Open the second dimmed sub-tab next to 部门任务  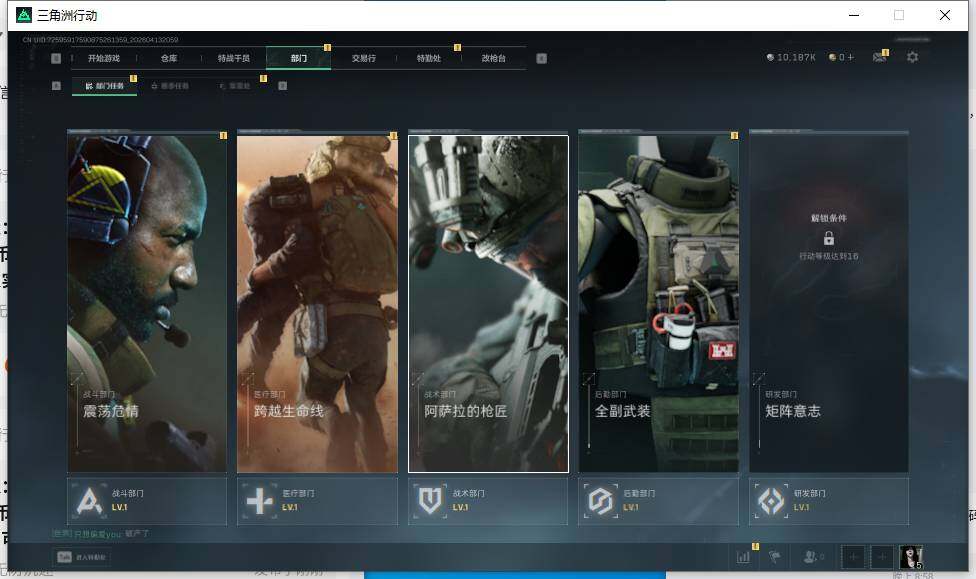click(170, 86)
